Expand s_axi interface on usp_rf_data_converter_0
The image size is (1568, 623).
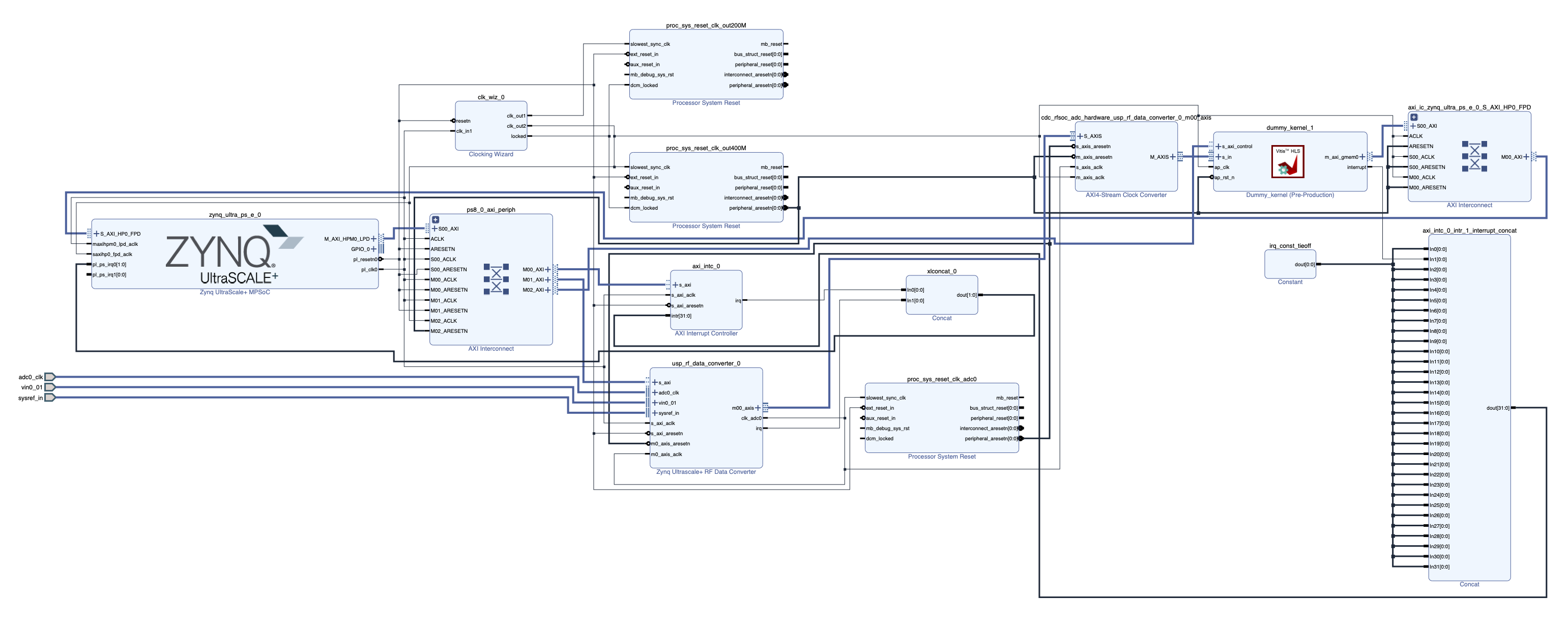tap(654, 382)
